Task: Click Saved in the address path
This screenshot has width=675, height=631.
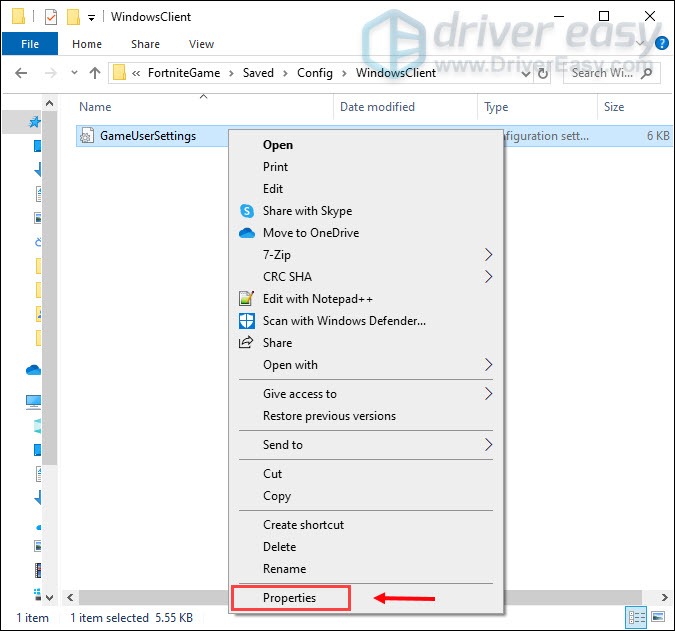Action: click(258, 73)
